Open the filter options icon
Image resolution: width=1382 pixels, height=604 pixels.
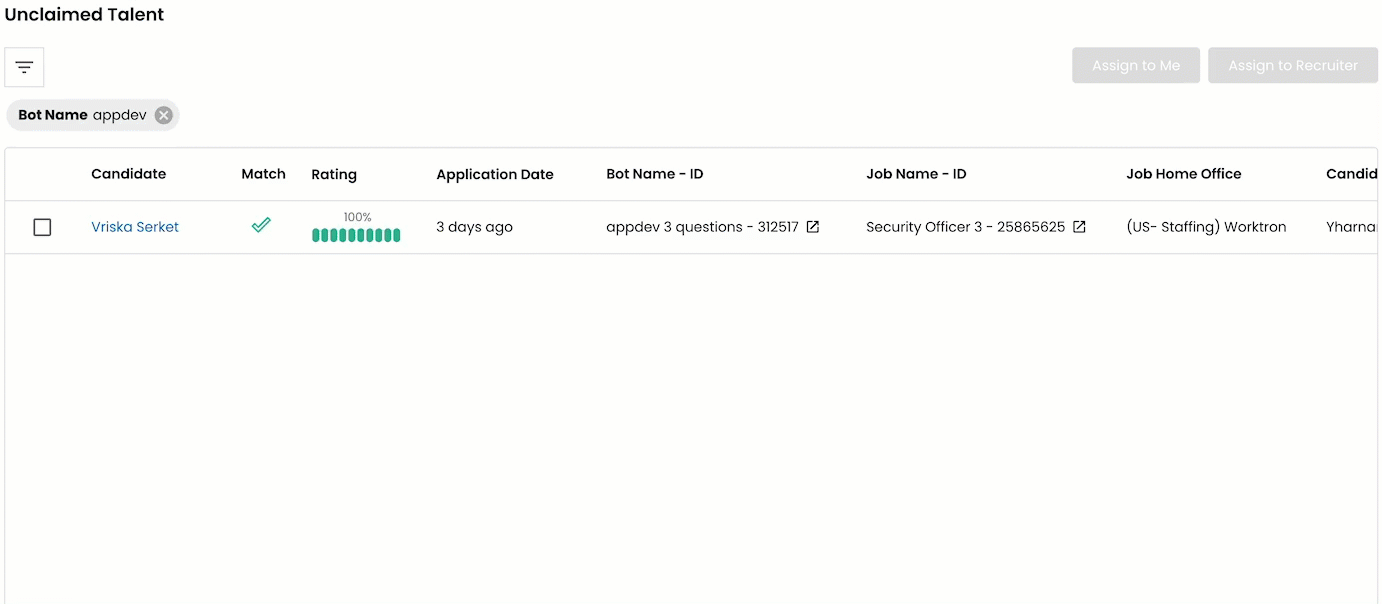[x=24, y=68]
